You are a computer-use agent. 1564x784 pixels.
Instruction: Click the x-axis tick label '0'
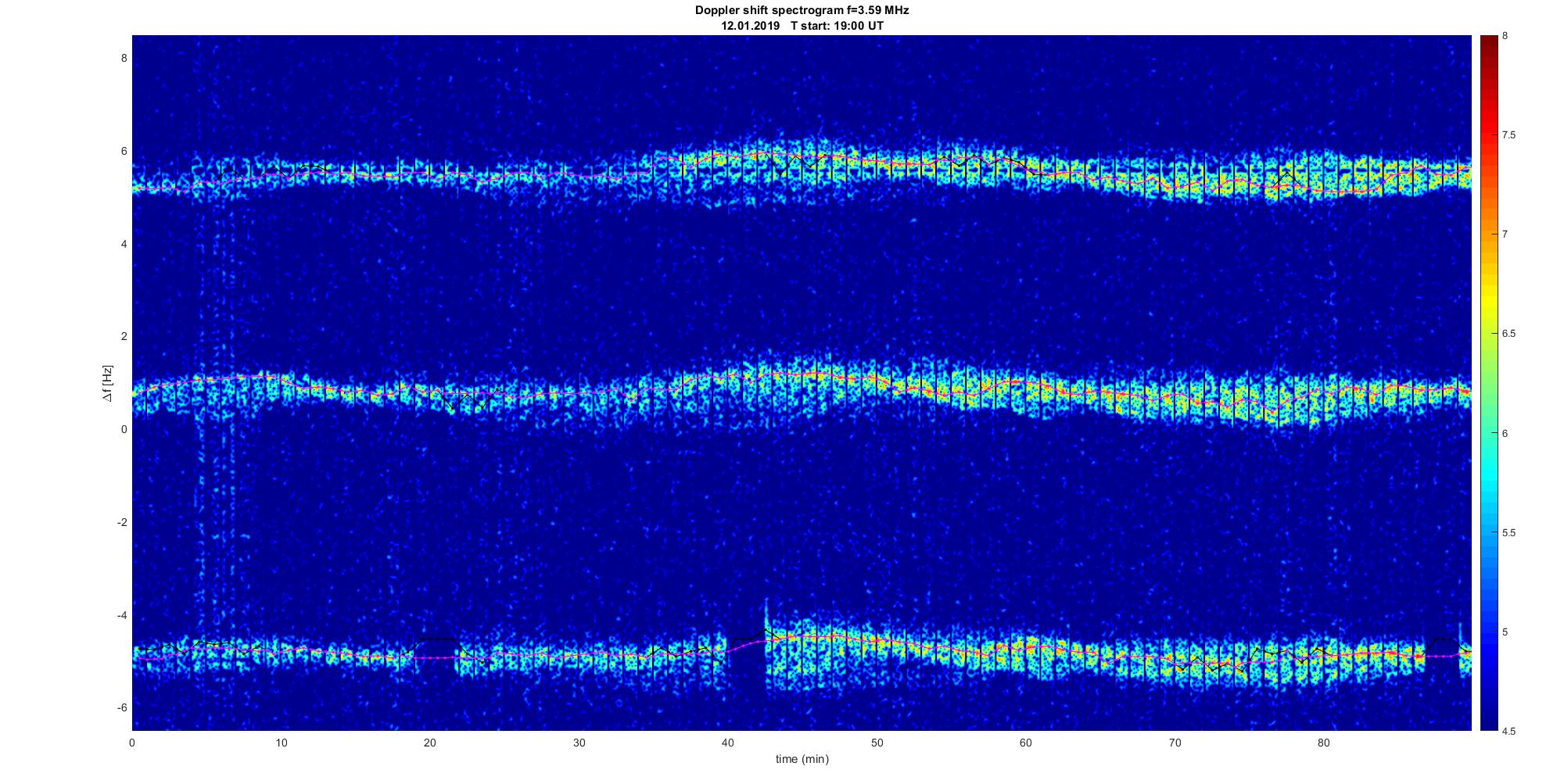(x=132, y=743)
